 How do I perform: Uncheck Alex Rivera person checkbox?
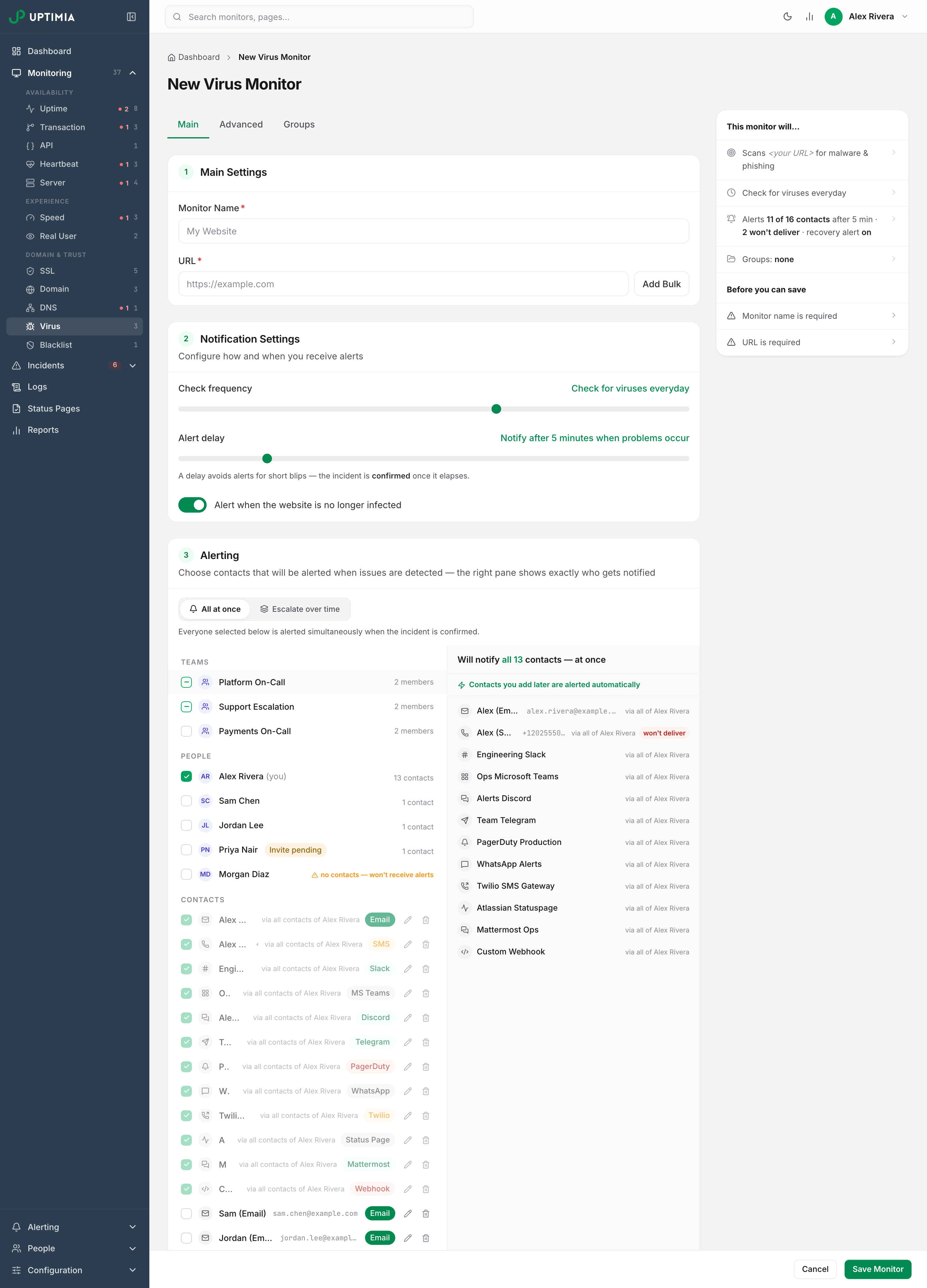tap(186, 776)
